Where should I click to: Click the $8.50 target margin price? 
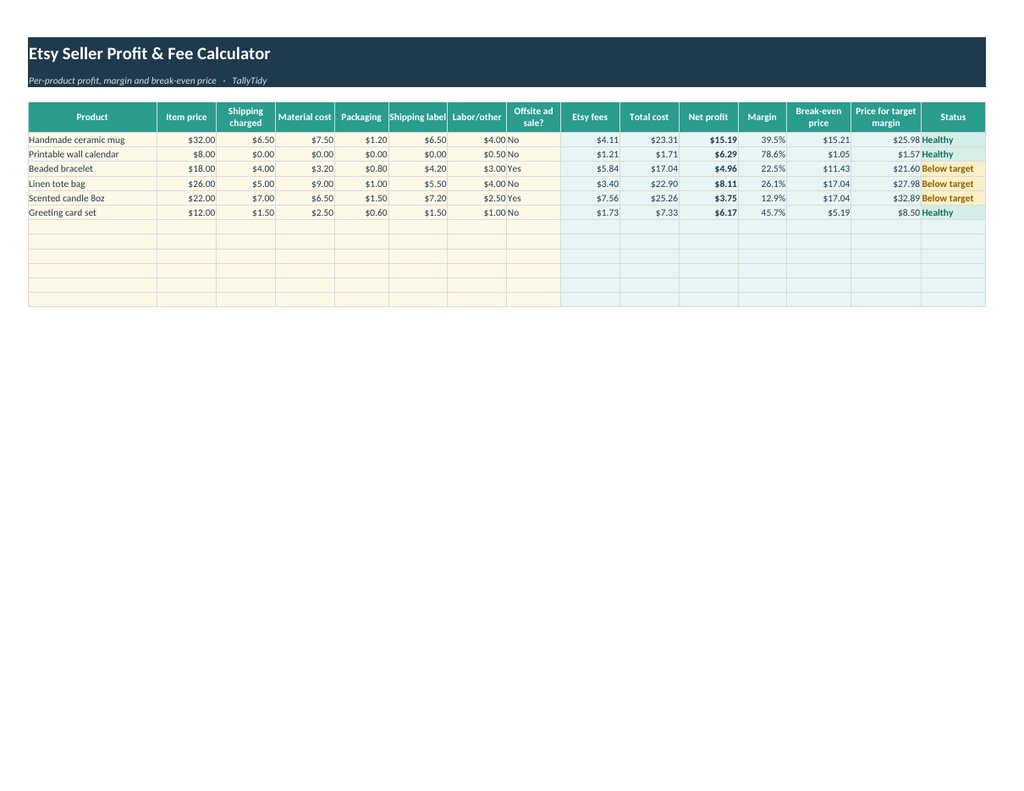click(886, 212)
